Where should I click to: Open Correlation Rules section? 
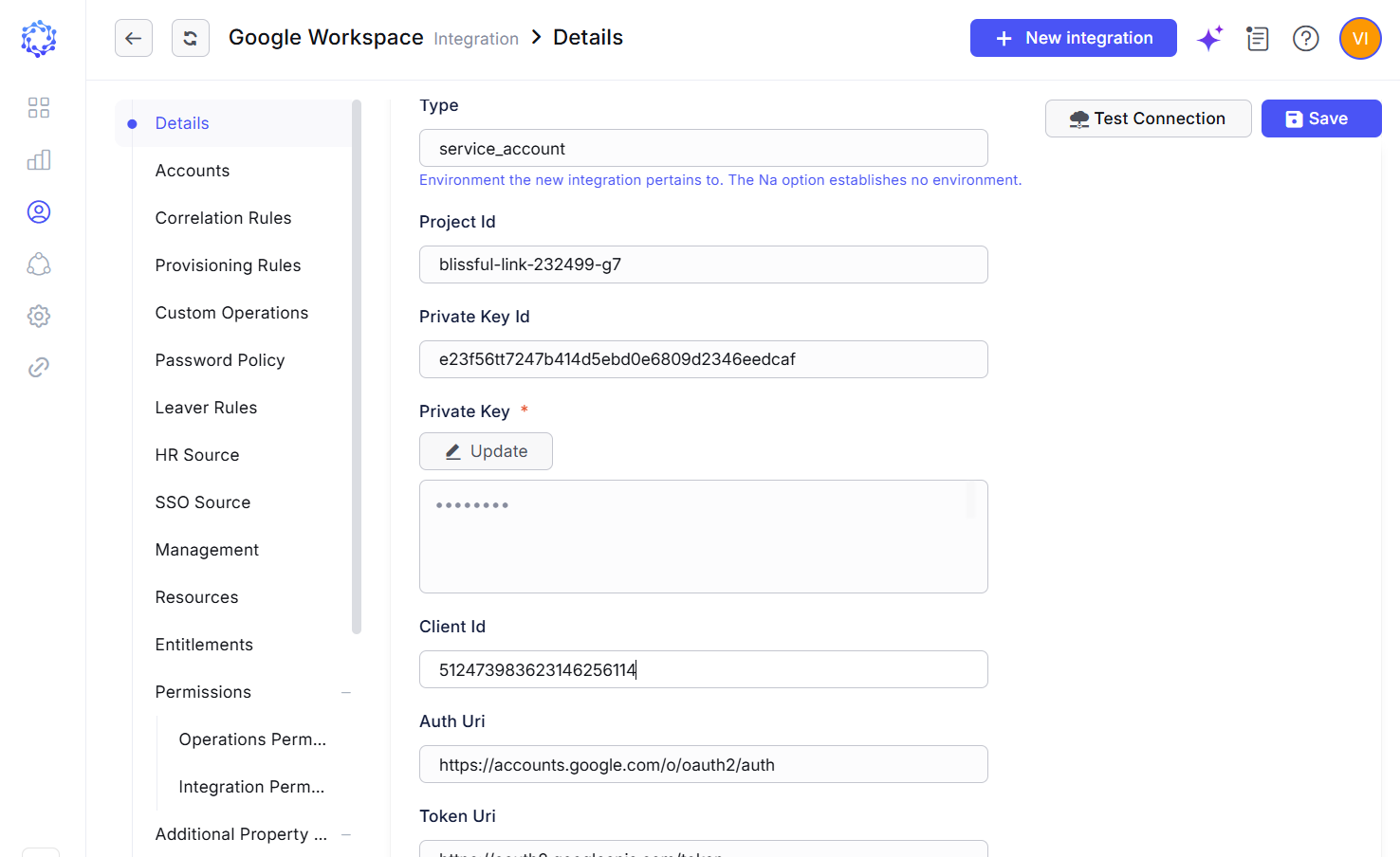(x=224, y=218)
